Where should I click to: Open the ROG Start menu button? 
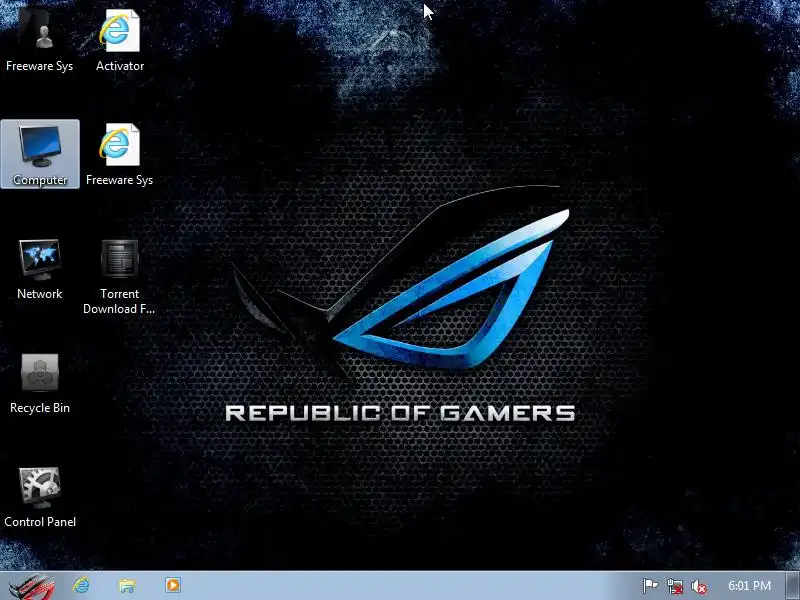pos(32,586)
